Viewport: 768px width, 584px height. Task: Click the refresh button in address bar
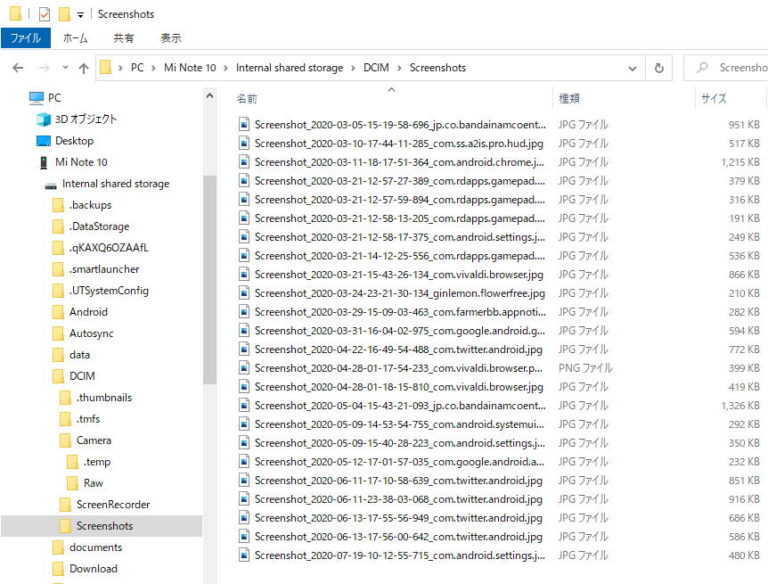(659, 68)
